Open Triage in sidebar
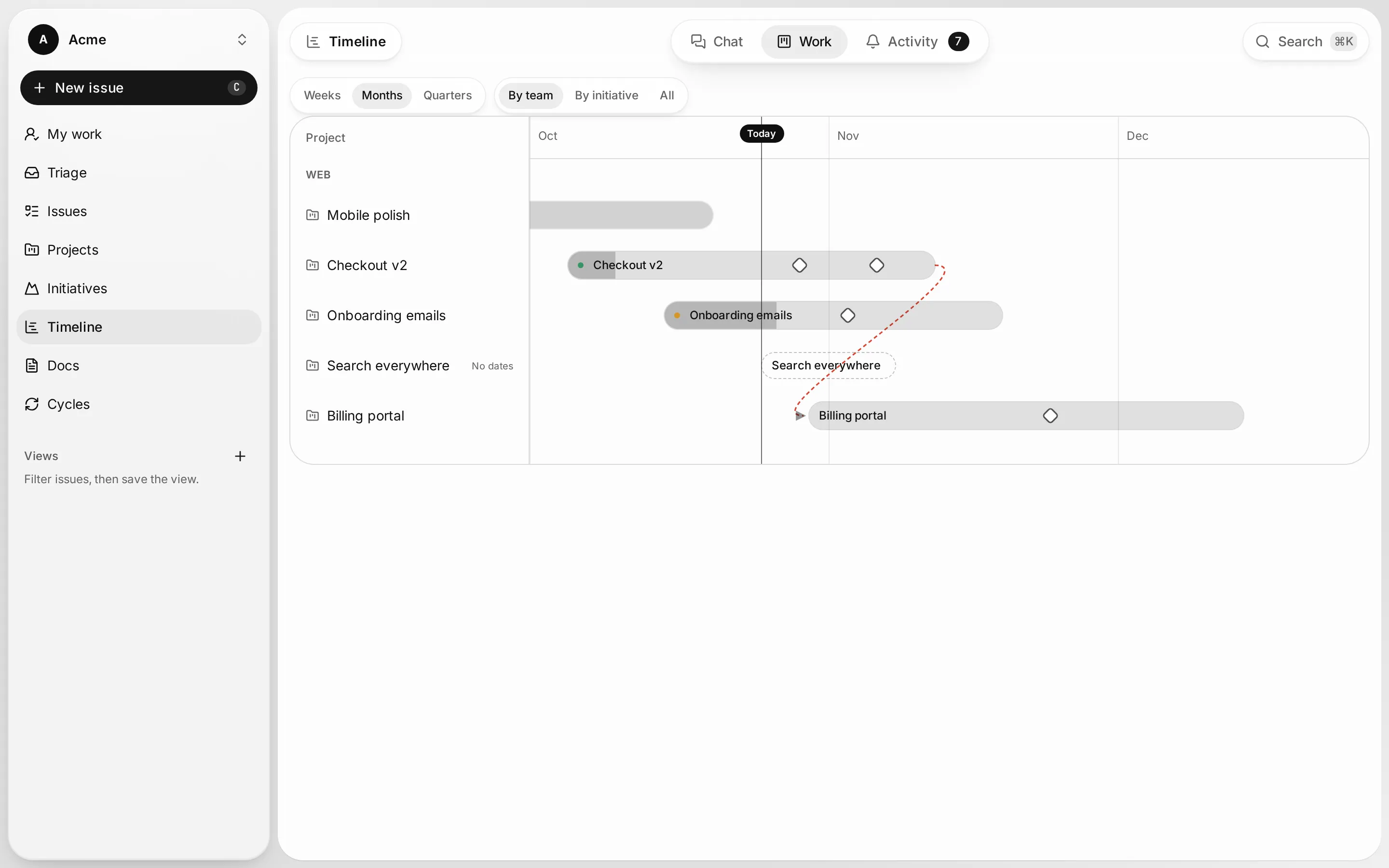 (x=138, y=173)
